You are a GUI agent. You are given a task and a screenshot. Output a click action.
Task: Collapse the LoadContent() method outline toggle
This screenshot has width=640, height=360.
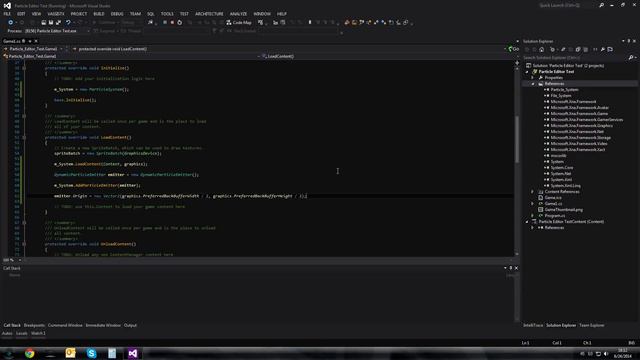click(24, 138)
